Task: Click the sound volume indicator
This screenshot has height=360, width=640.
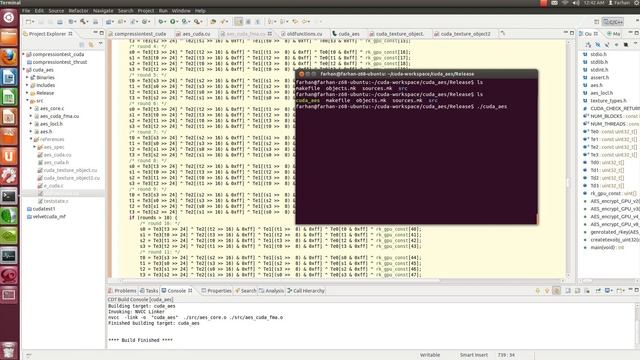Action: pos(576,3)
